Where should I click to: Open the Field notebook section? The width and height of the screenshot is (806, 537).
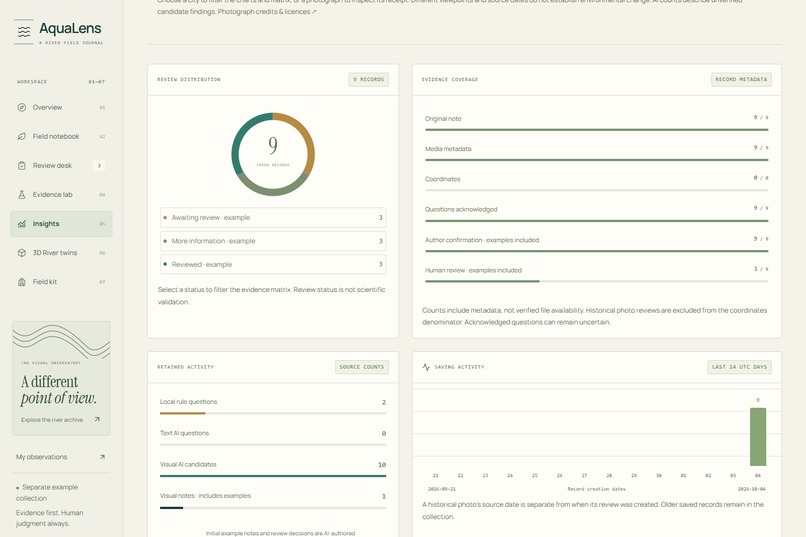[x=61, y=136]
